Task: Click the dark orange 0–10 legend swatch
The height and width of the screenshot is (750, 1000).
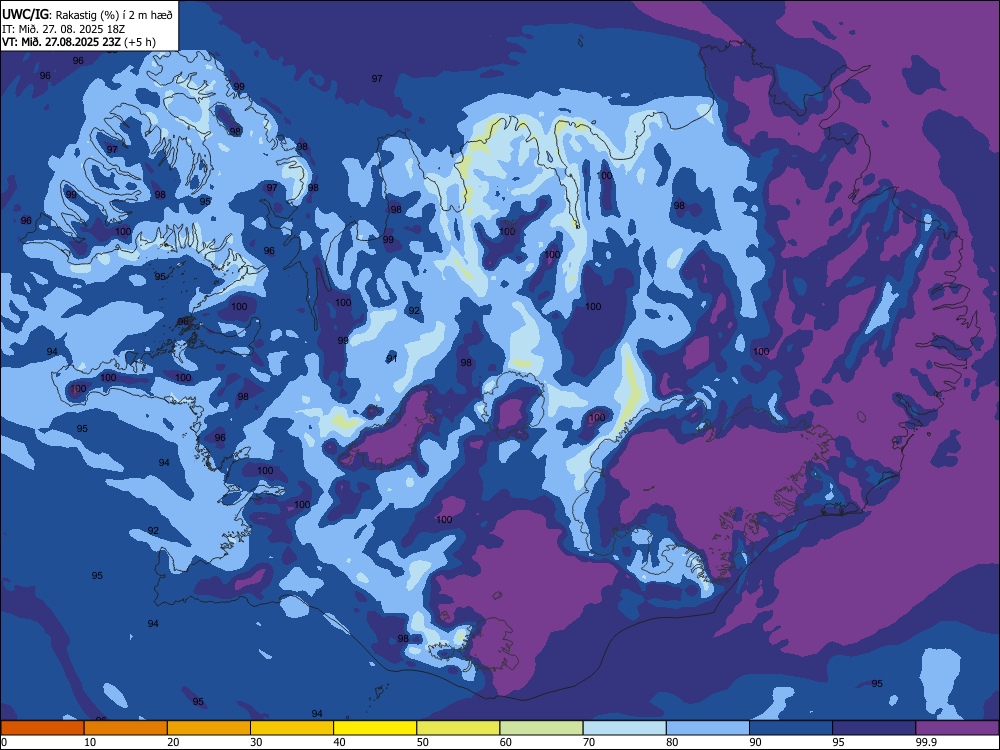Action: [42, 728]
